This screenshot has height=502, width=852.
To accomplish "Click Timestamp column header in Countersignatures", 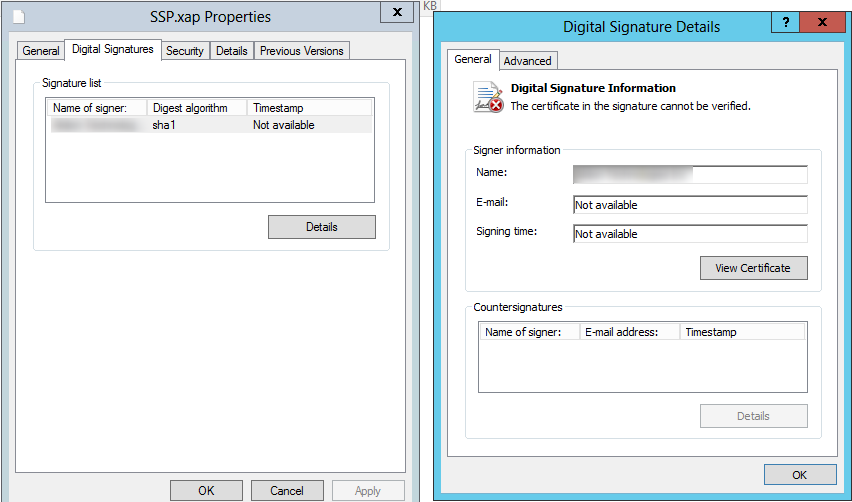I will 742,332.
